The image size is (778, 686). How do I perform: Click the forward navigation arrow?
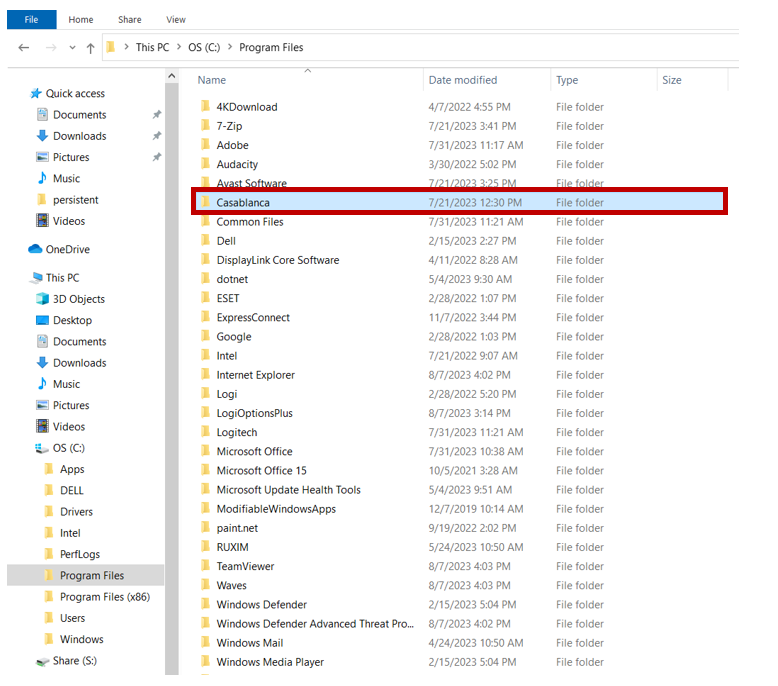click(51, 48)
